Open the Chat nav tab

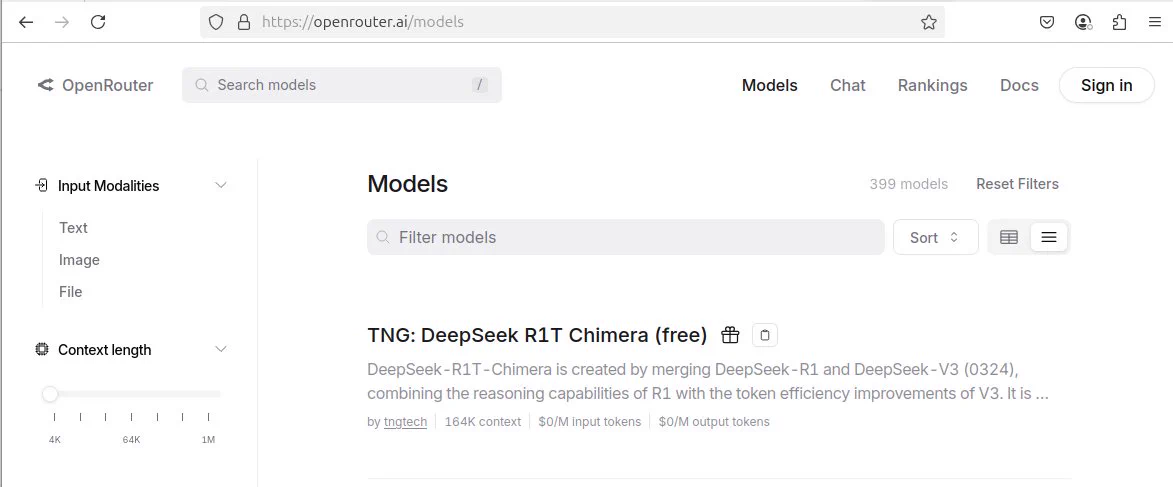(x=848, y=85)
